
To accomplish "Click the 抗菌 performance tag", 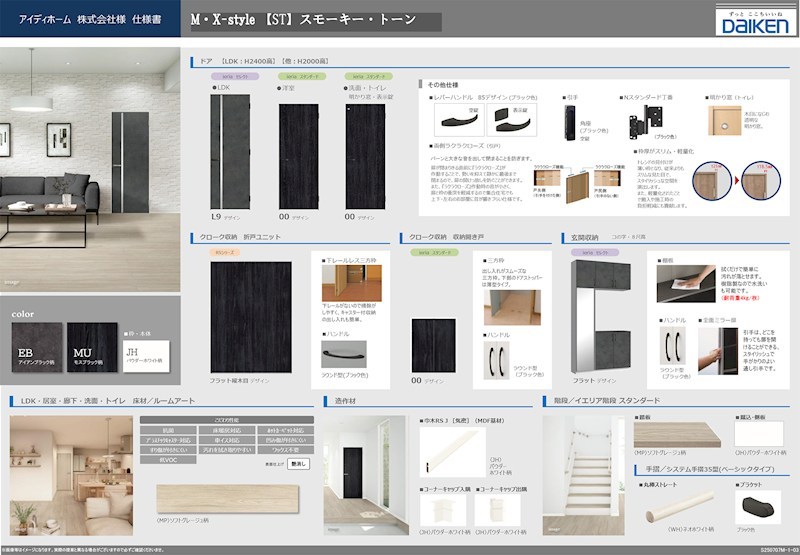I will 168,430.
